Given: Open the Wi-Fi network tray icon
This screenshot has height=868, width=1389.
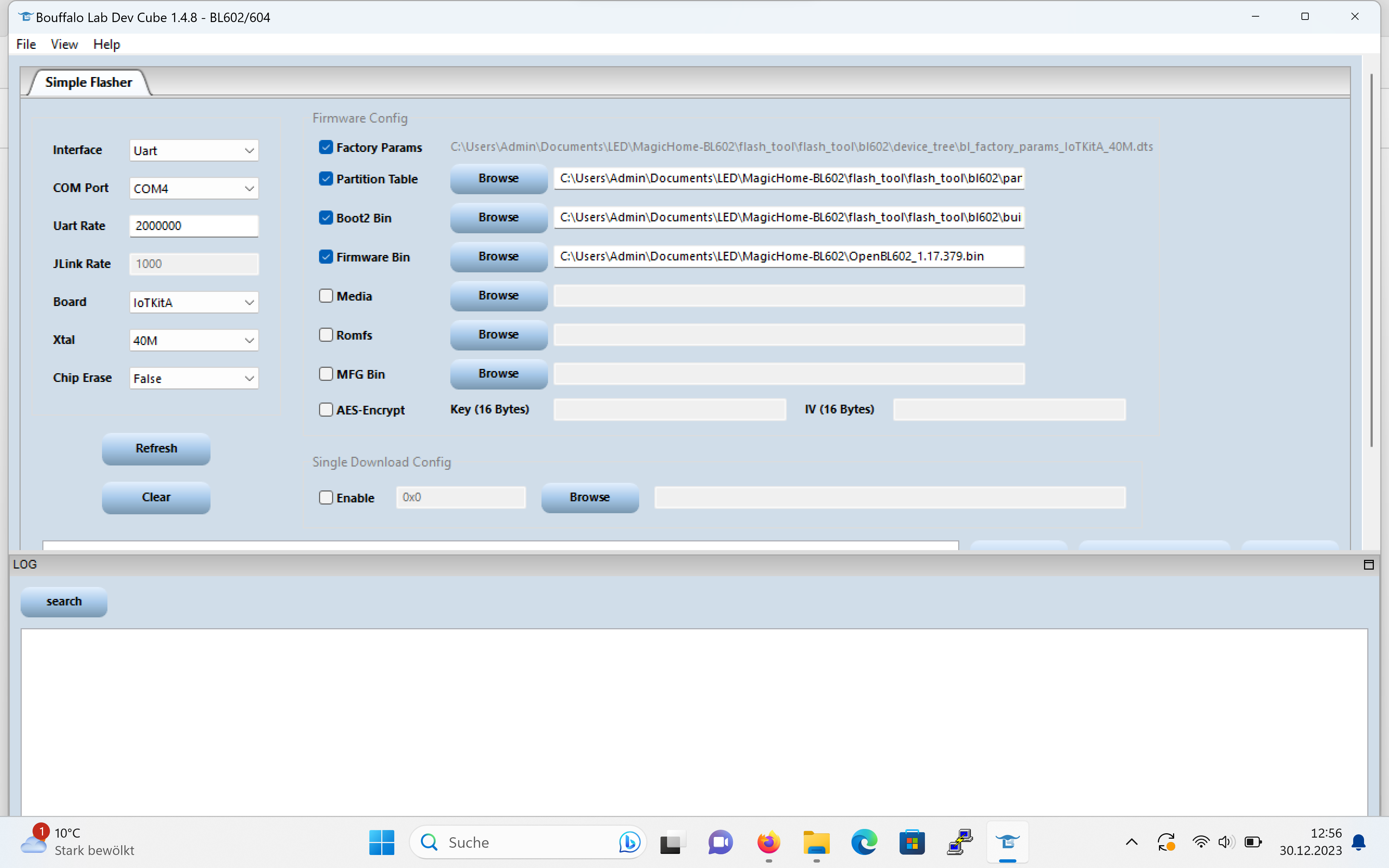Looking at the screenshot, I should (1201, 842).
